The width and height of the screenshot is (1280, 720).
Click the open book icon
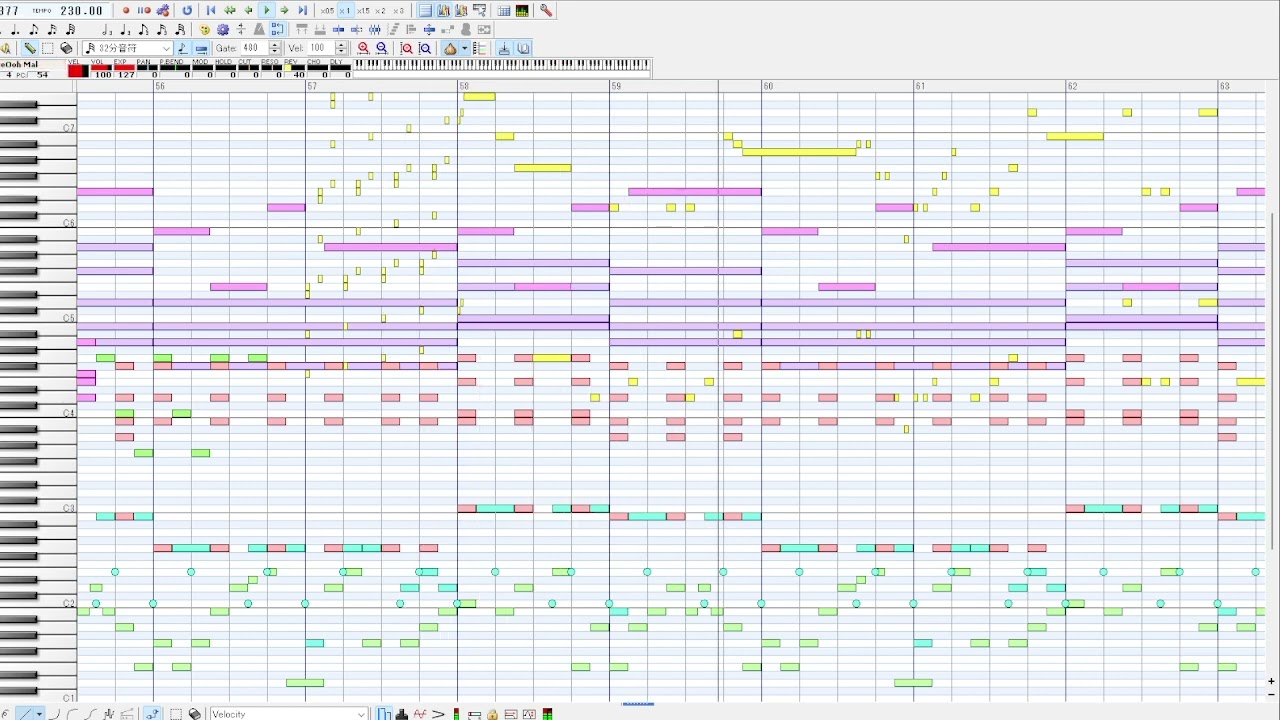(522, 48)
